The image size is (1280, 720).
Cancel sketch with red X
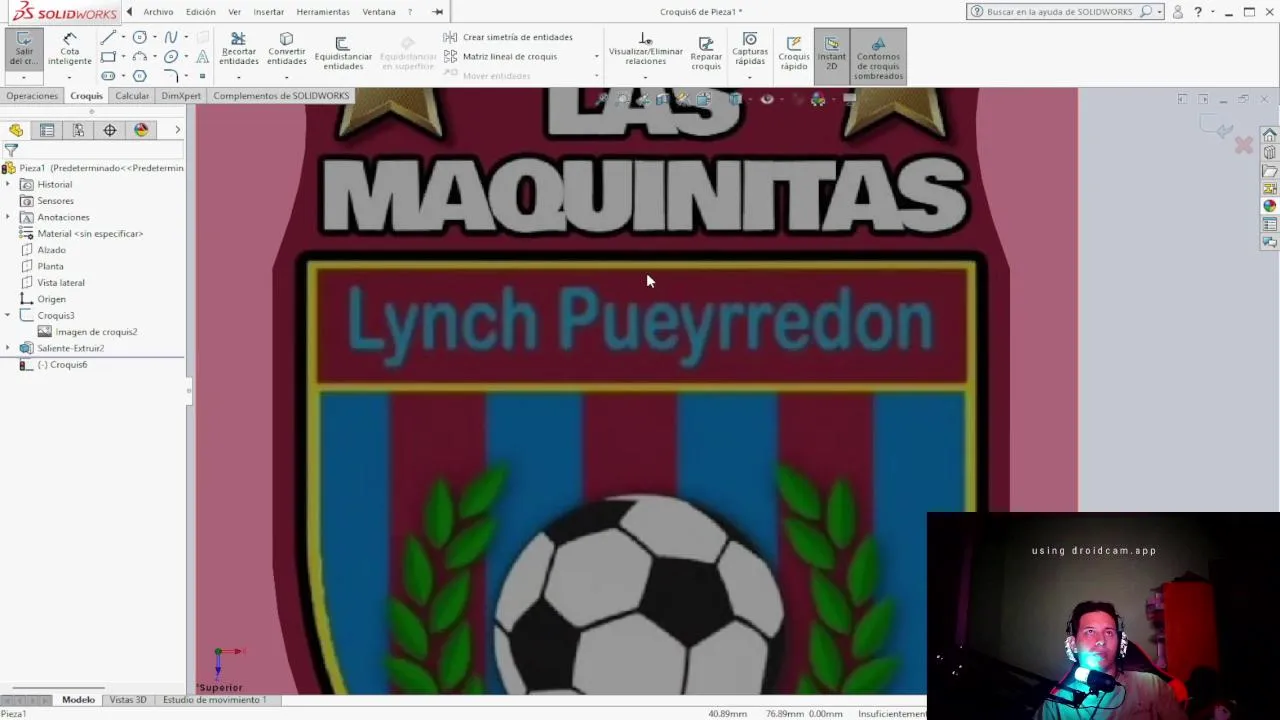[1243, 146]
